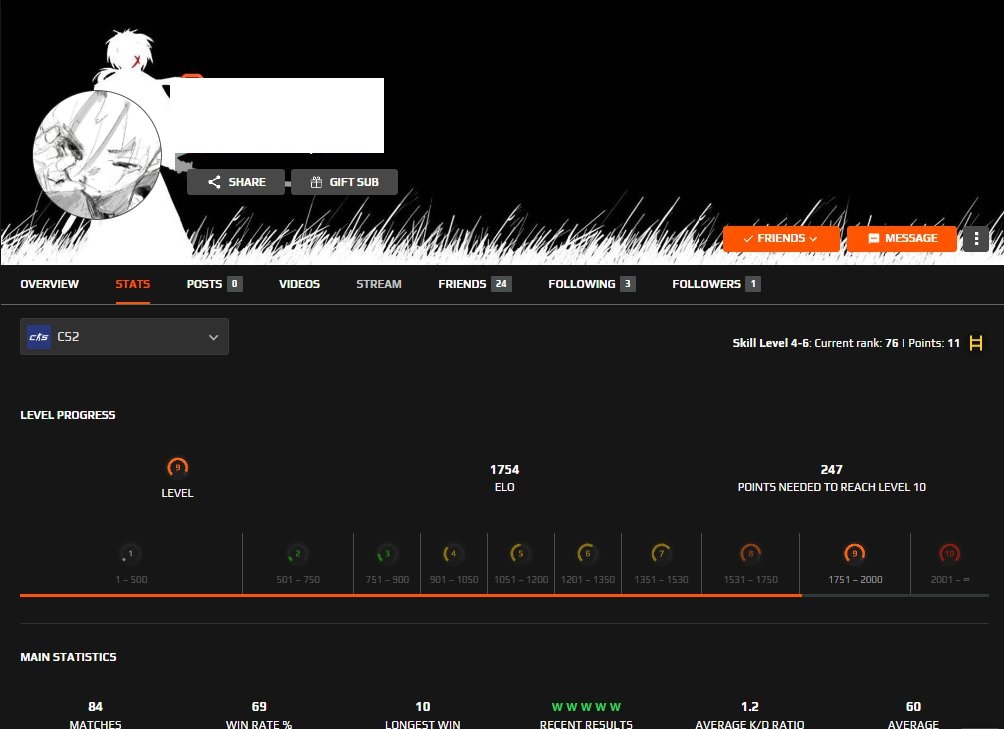Click the circular profile avatar picture

97,155
